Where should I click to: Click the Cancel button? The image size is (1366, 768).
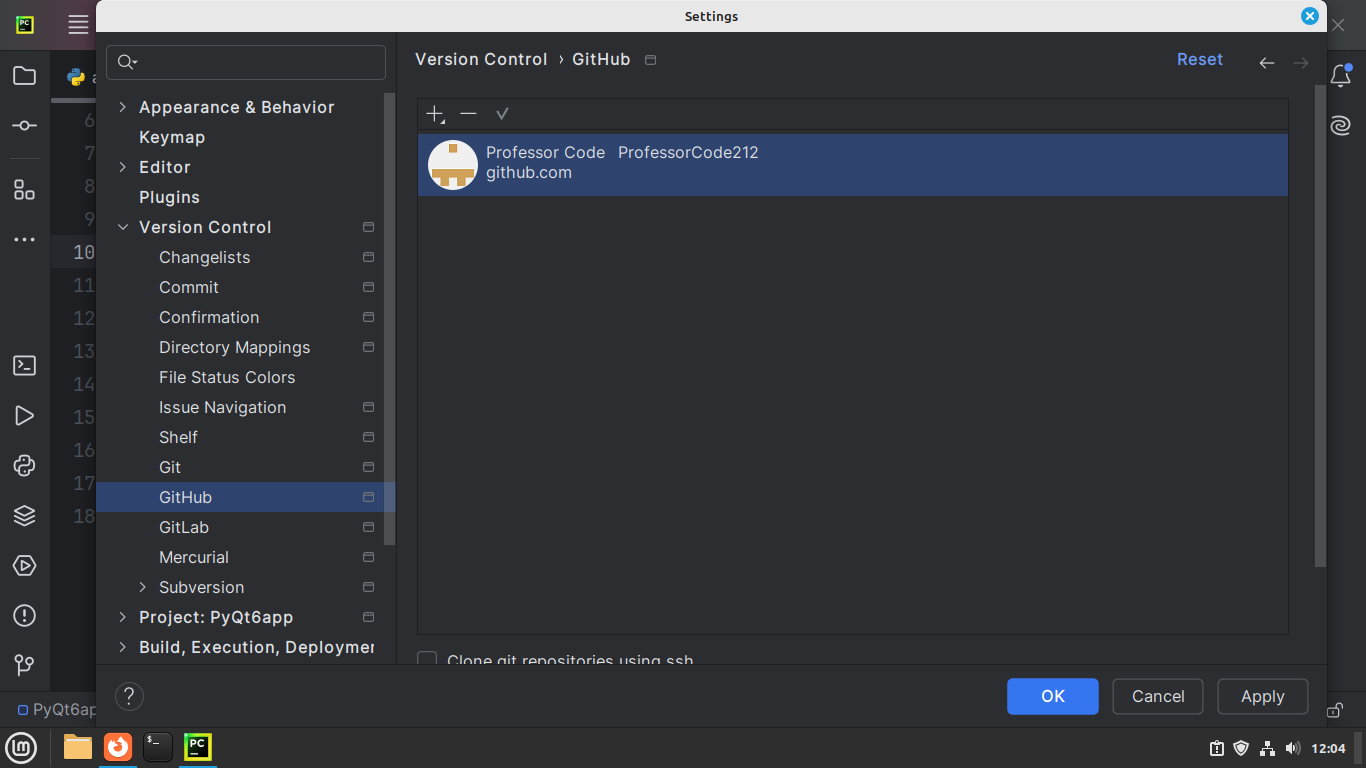pyautogui.click(x=1158, y=696)
